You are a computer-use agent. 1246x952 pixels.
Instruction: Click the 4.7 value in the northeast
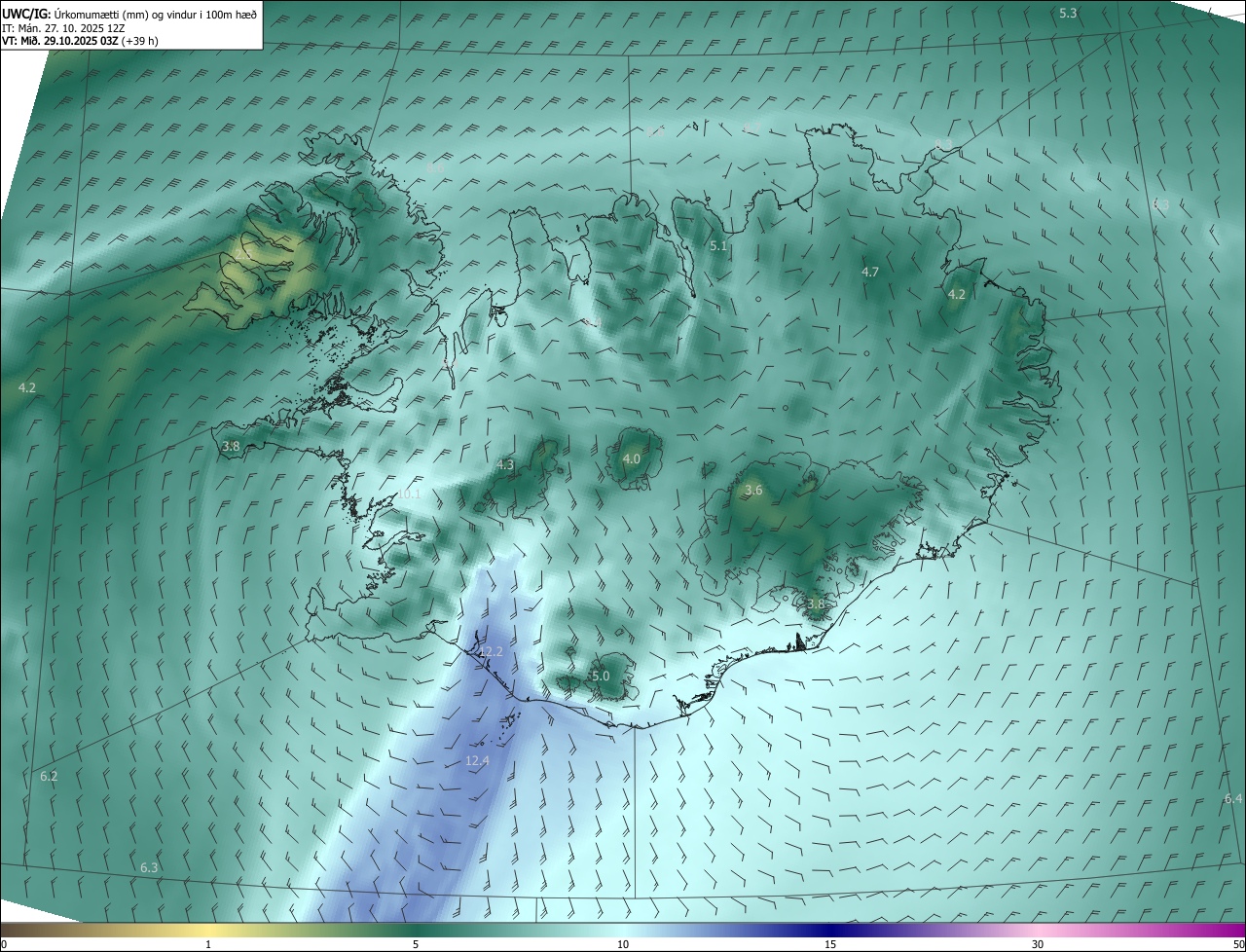[x=870, y=272]
